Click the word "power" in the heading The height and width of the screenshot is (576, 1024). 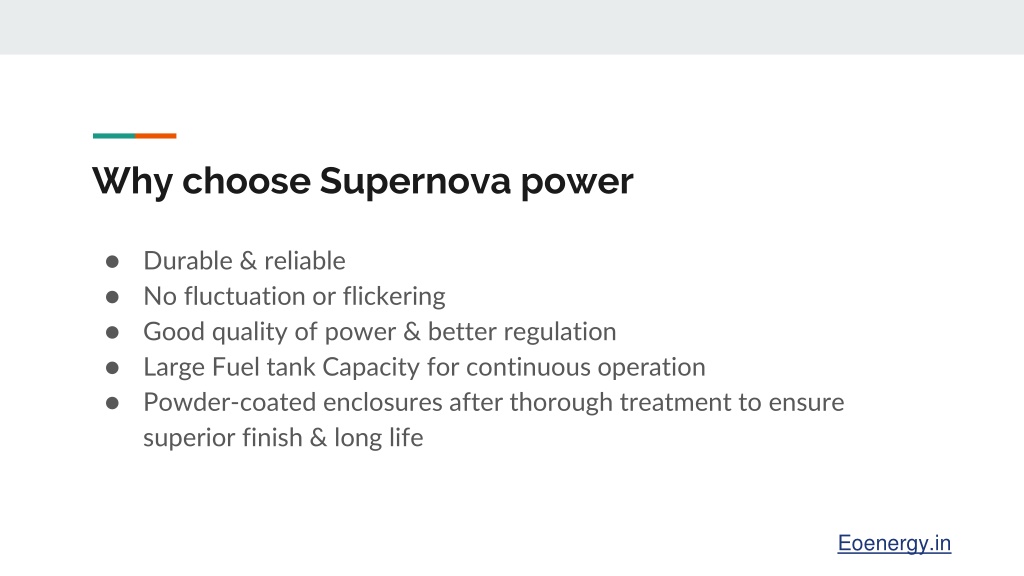(577, 183)
